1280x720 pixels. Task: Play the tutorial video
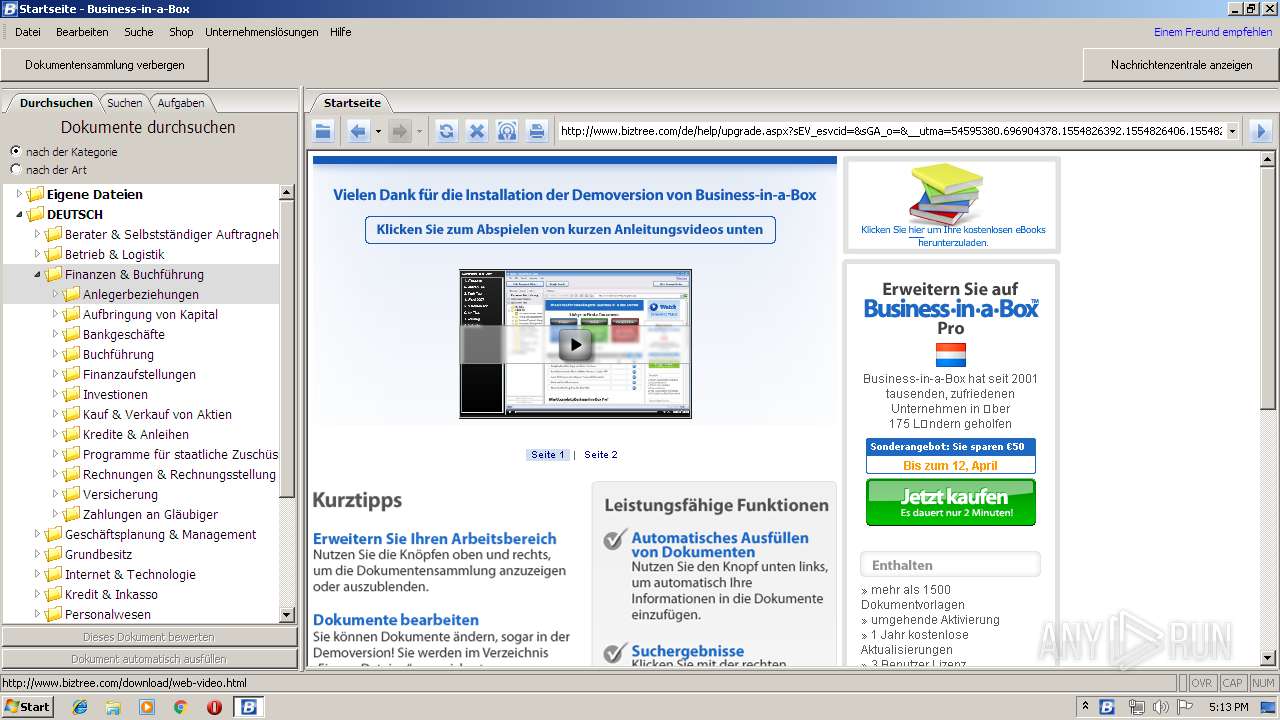coord(575,345)
